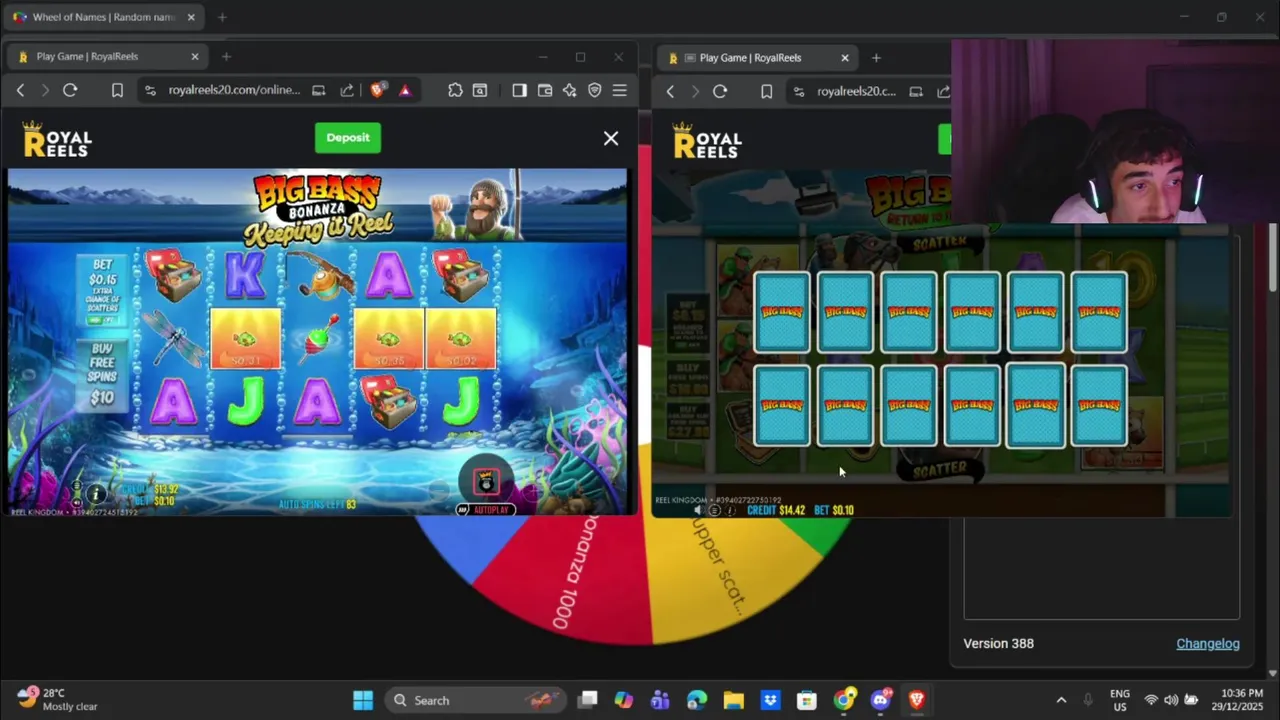This screenshot has width=1280, height=720.
Task: Click the right window address bar URL
Action: click(x=856, y=91)
